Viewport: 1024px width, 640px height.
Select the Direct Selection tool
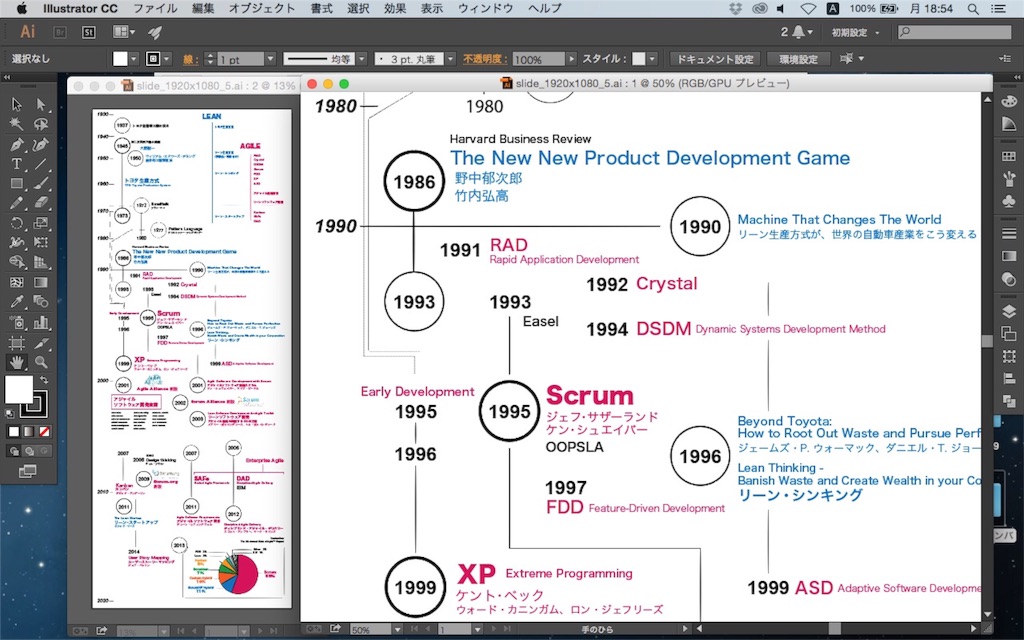[x=41, y=104]
